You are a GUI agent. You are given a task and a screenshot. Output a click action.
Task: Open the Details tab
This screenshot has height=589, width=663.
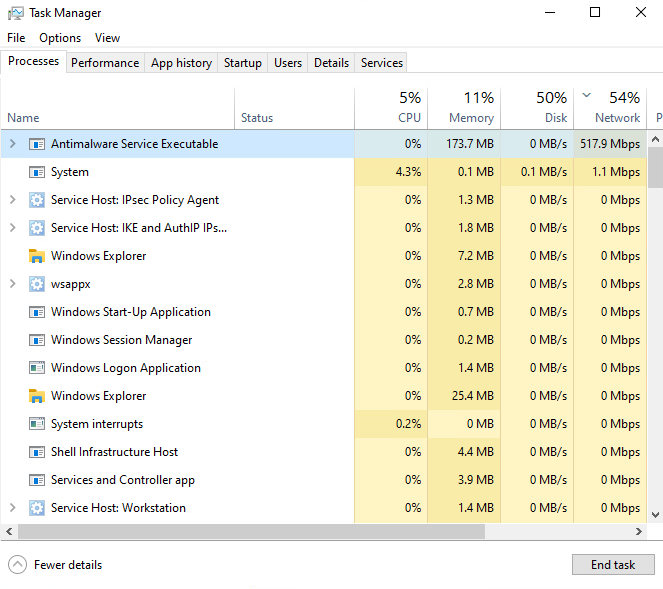click(332, 63)
